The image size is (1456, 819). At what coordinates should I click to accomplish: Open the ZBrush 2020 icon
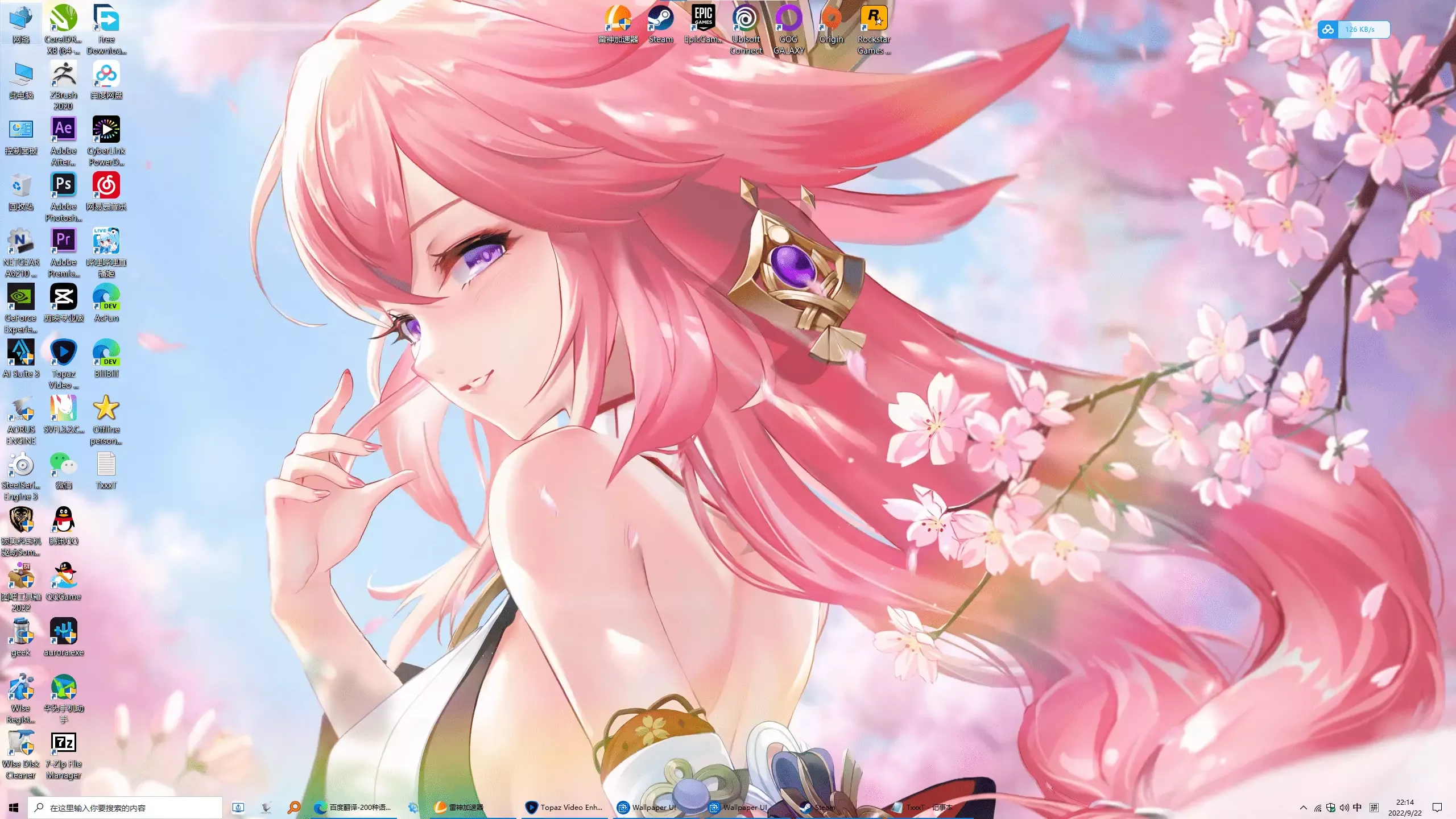(x=63, y=85)
